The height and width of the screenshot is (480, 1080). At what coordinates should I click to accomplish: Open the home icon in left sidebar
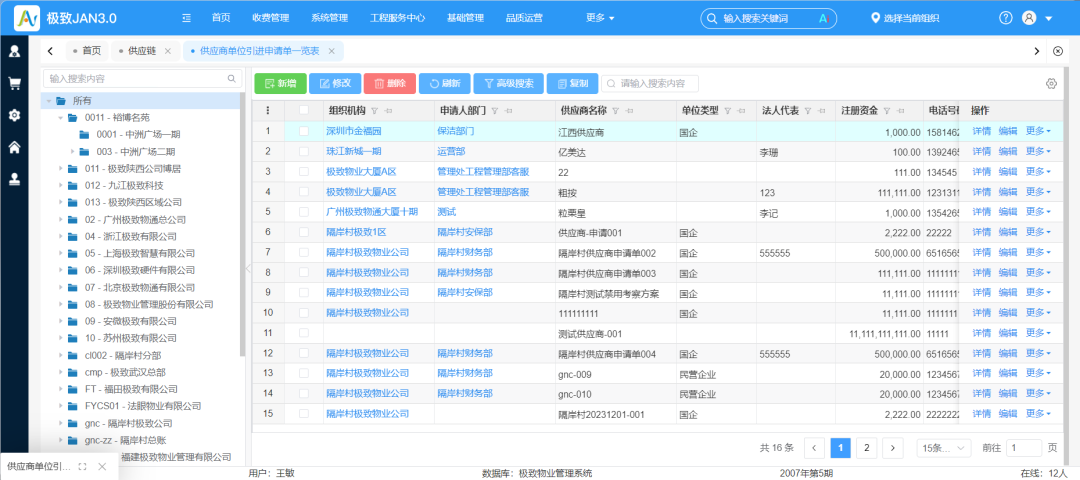[x=14, y=147]
